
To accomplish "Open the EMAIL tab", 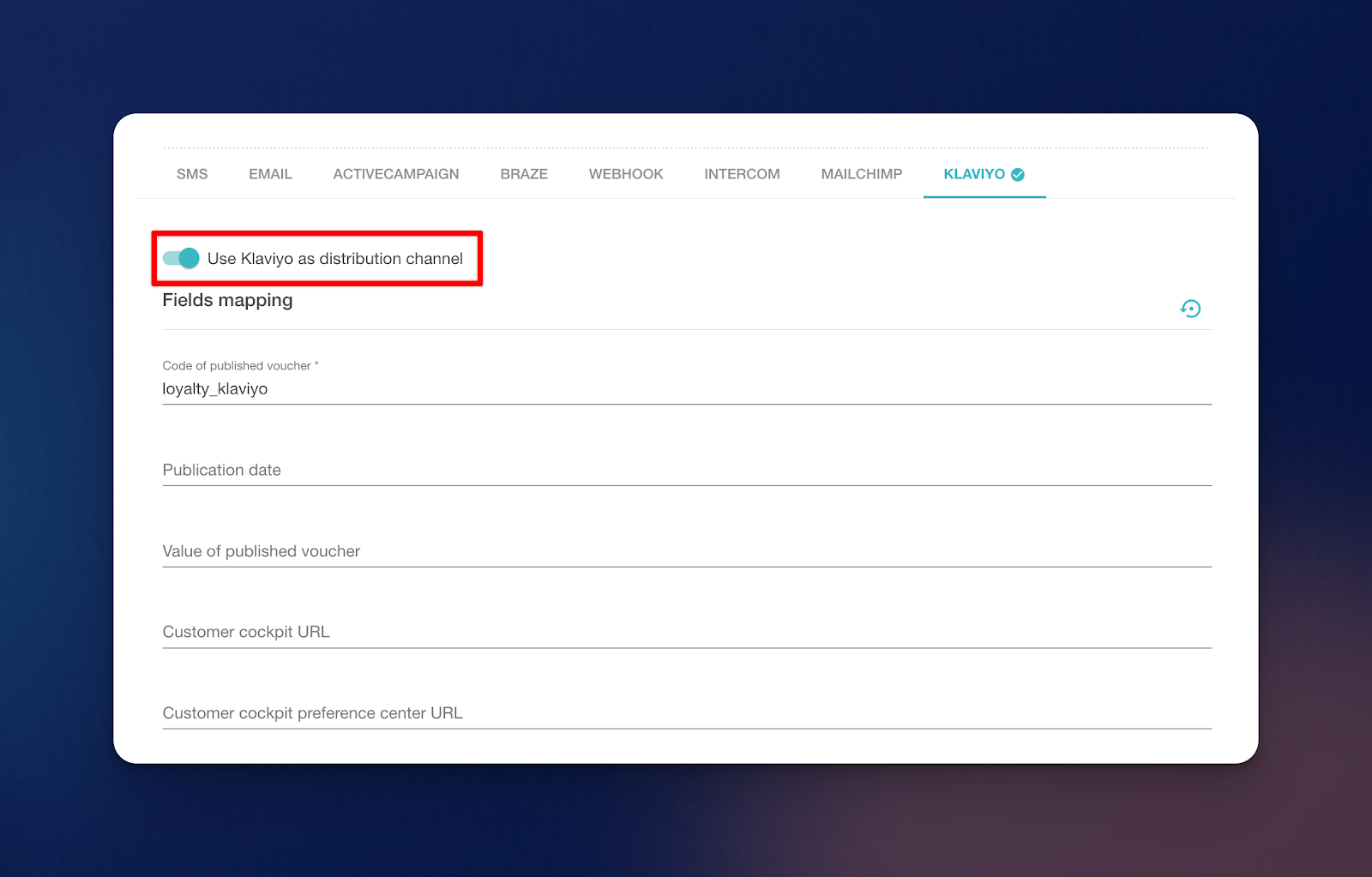I will 270,174.
